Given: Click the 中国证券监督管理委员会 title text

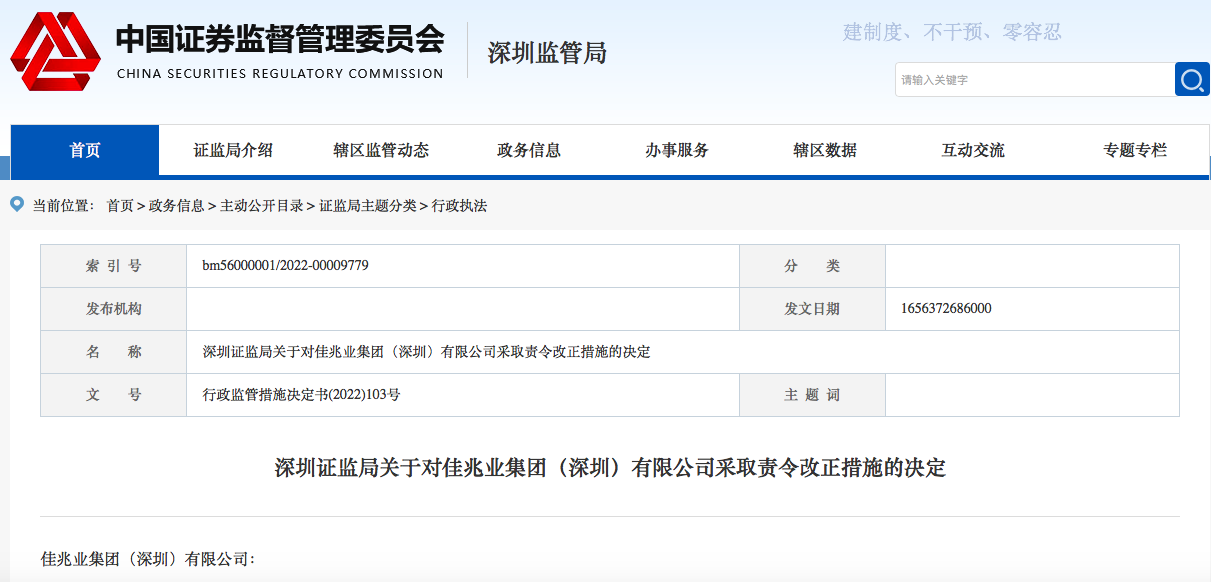Looking at the screenshot, I should tap(280, 40).
